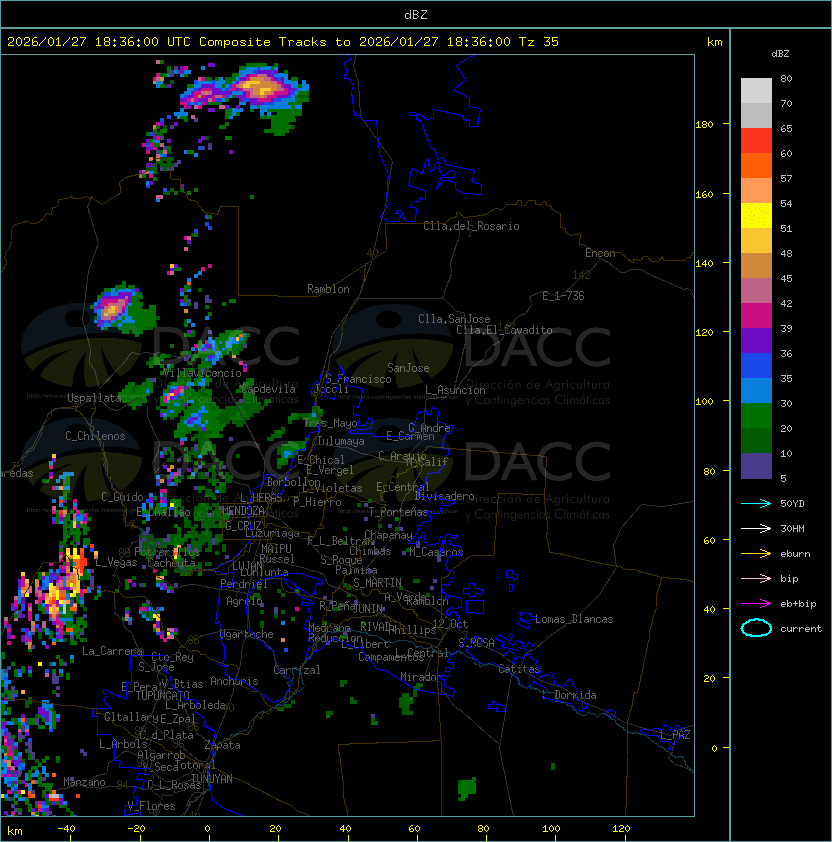Viewport: 832px width, 842px height.
Task: Click the pink bip arrow in legend
Action: [756, 578]
